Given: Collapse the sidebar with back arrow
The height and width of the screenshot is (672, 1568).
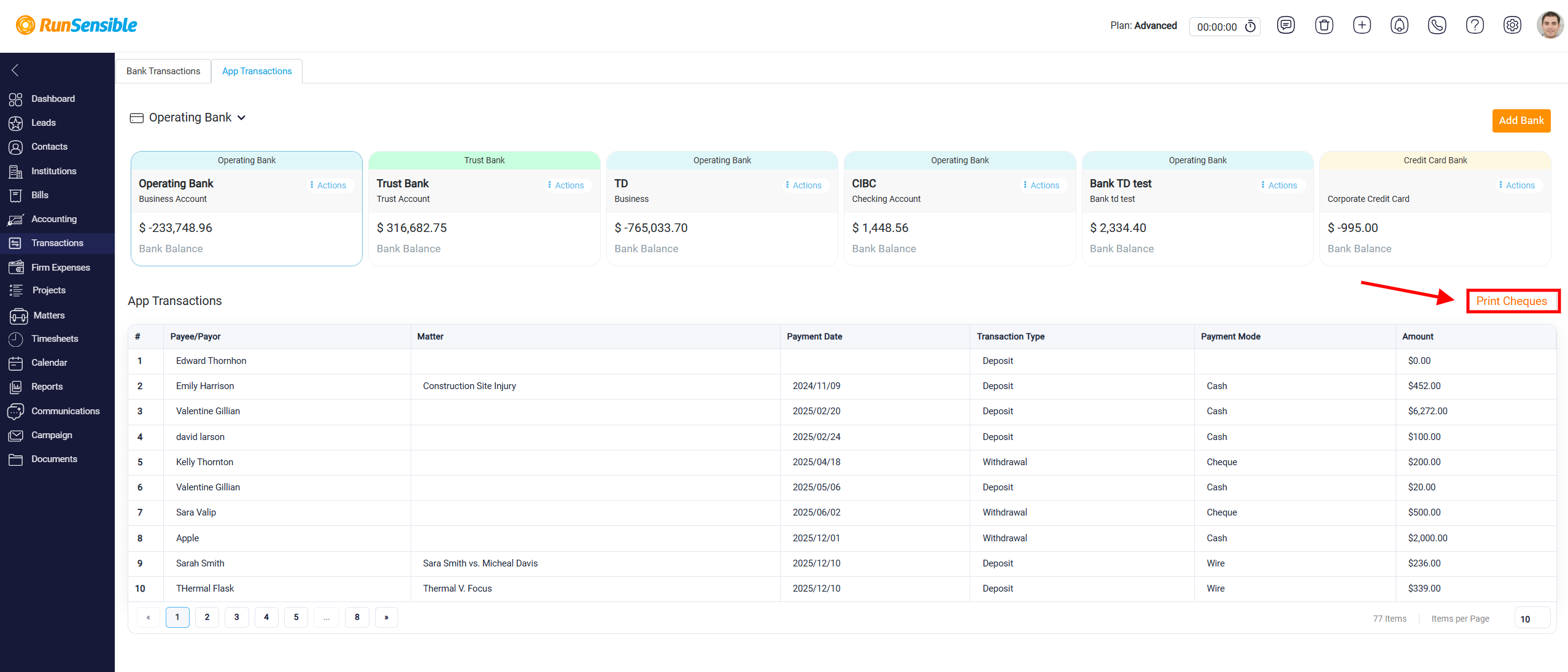Looking at the screenshot, I should point(15,71).
